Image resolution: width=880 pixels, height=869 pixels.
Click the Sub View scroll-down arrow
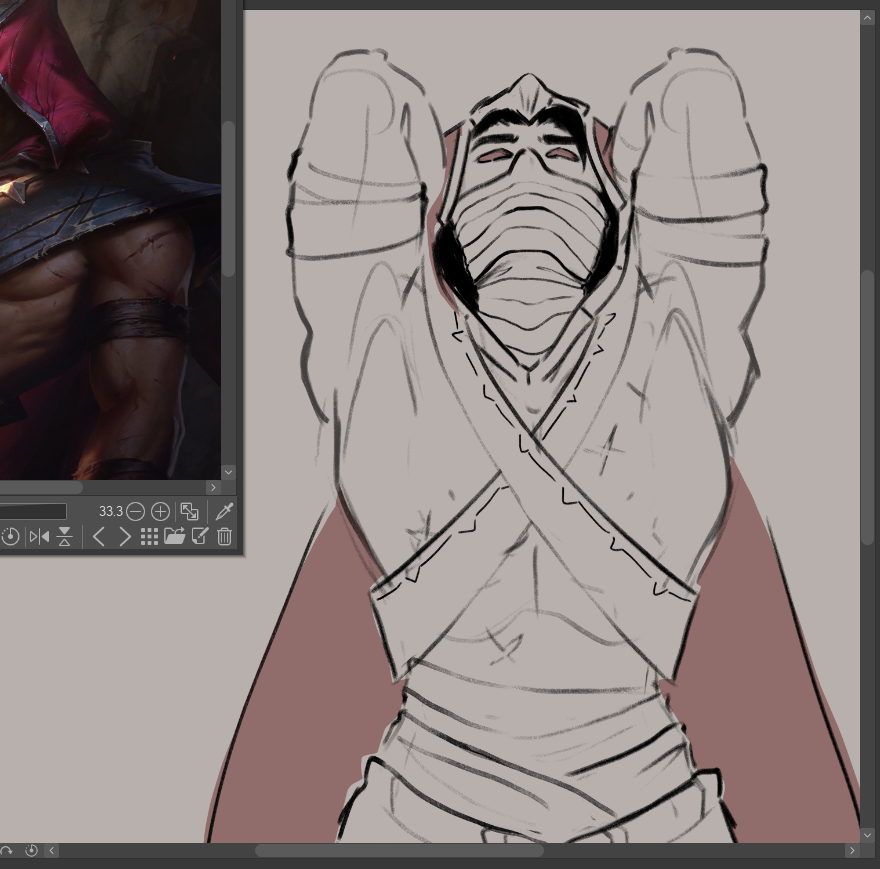228,472
